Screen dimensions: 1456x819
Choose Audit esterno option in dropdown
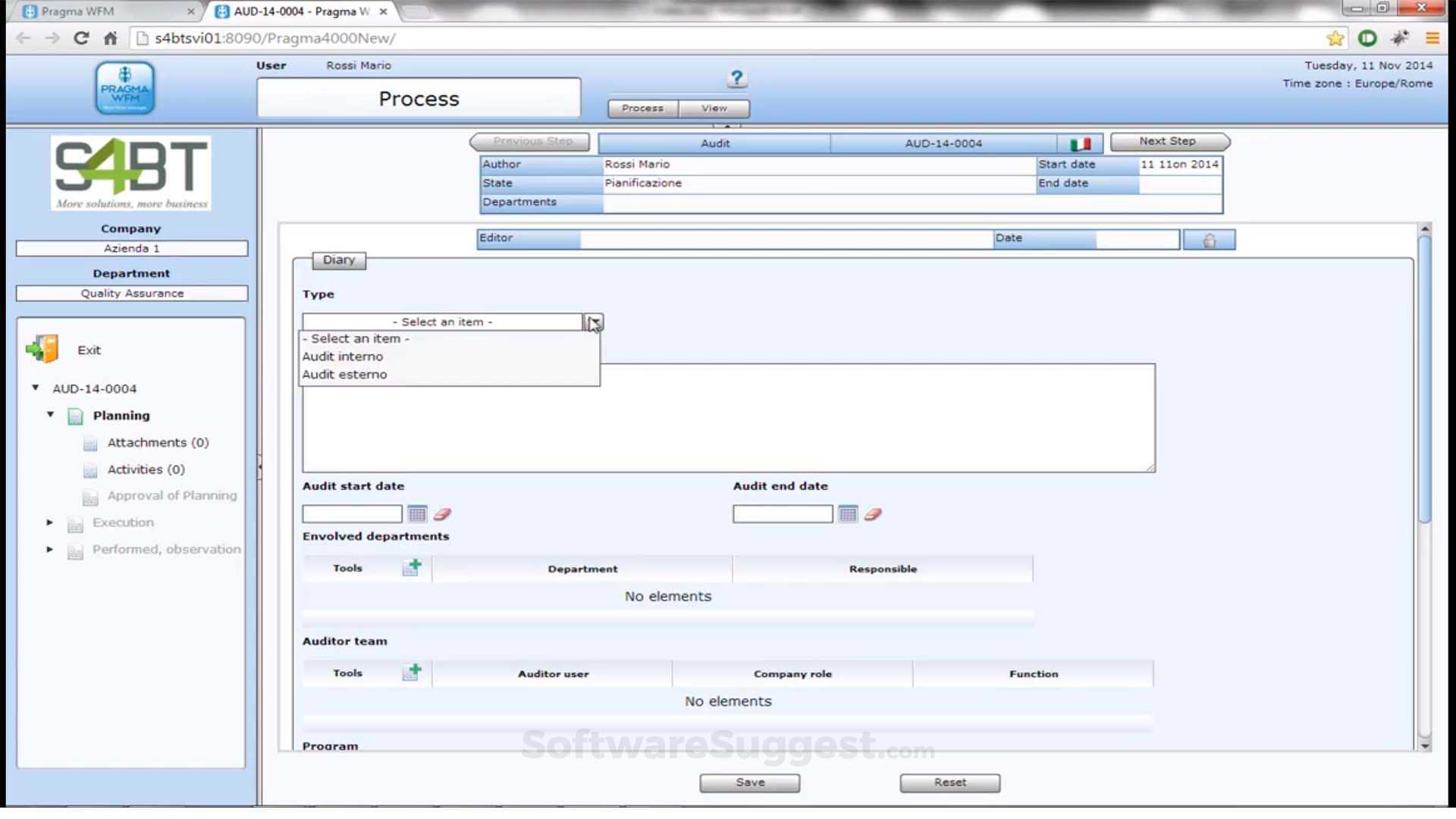click(344, 375)
